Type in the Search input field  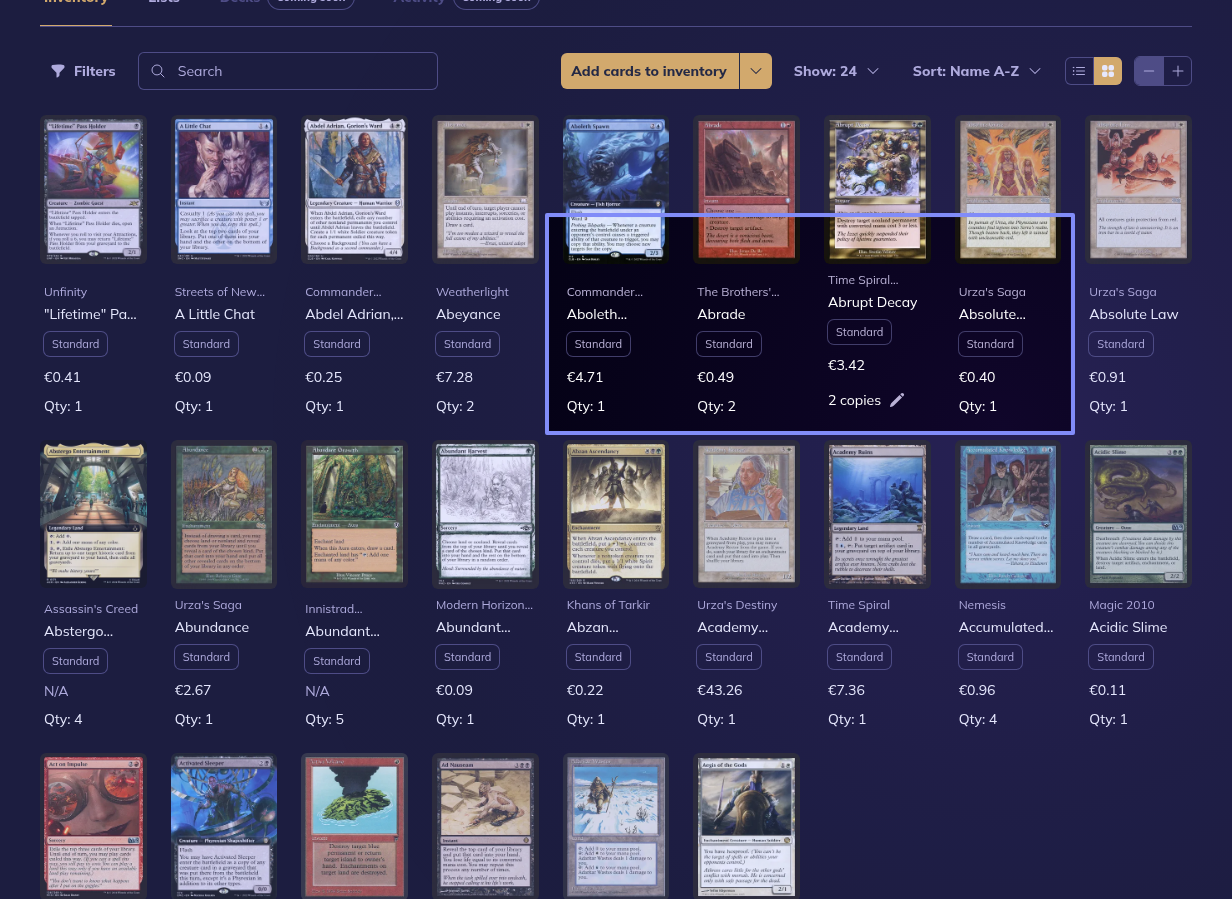tap(300, 71)
